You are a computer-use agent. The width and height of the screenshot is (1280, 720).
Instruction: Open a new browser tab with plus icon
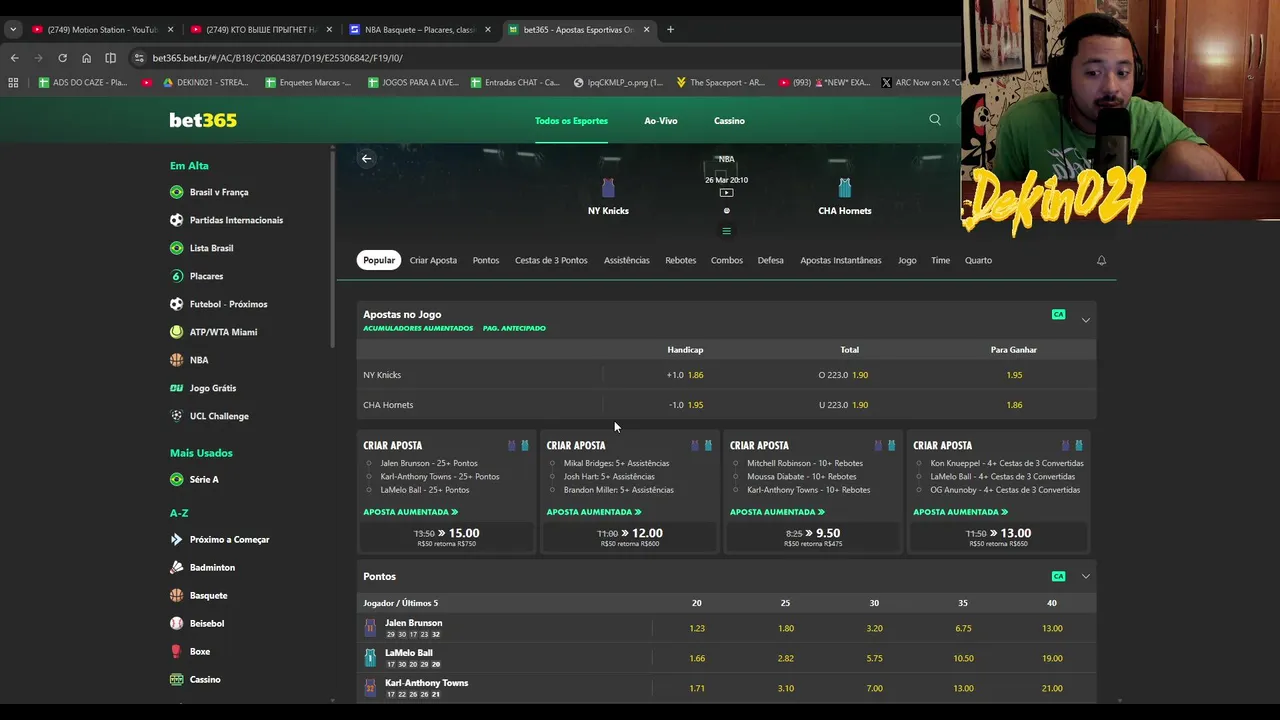(x=670, y=29)
